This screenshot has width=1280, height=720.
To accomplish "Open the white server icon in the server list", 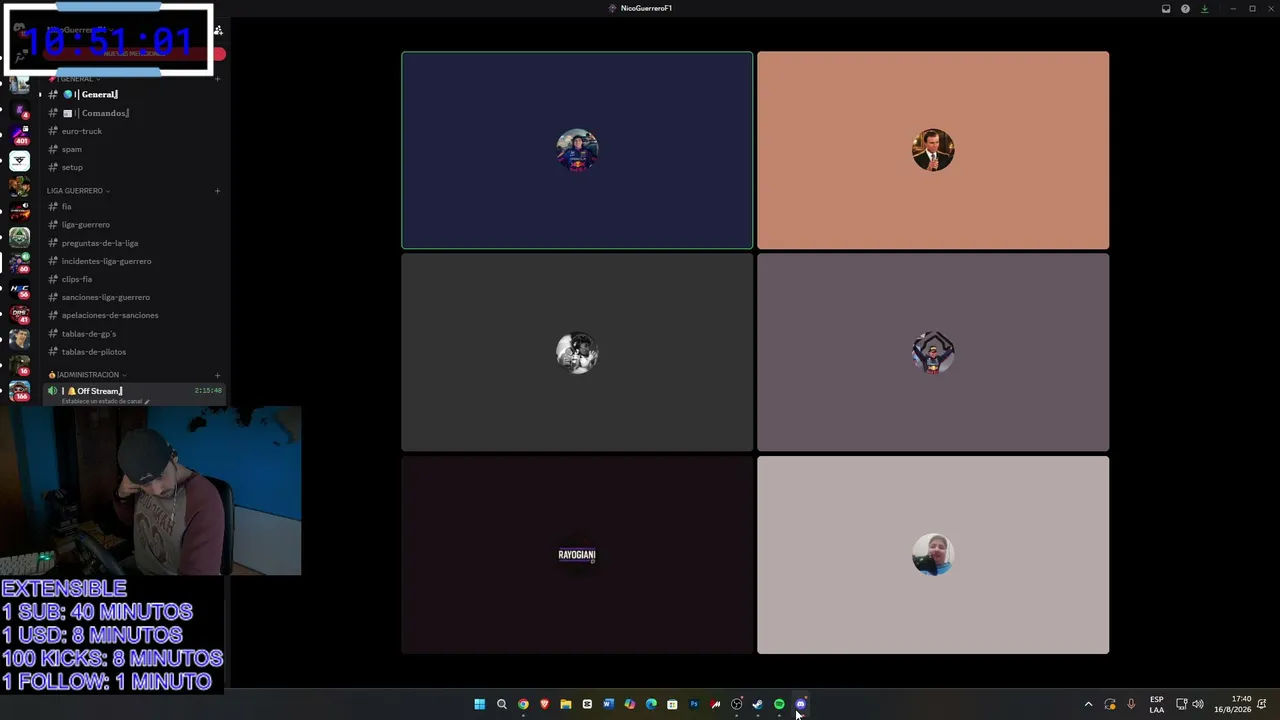I will 19,160.
